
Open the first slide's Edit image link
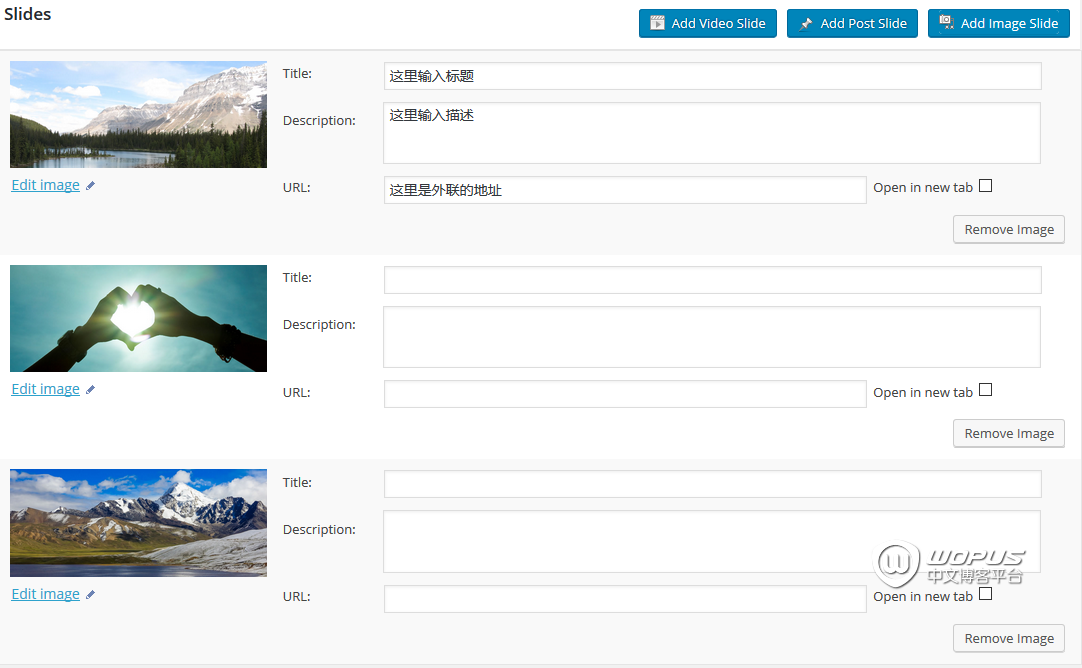45,185
